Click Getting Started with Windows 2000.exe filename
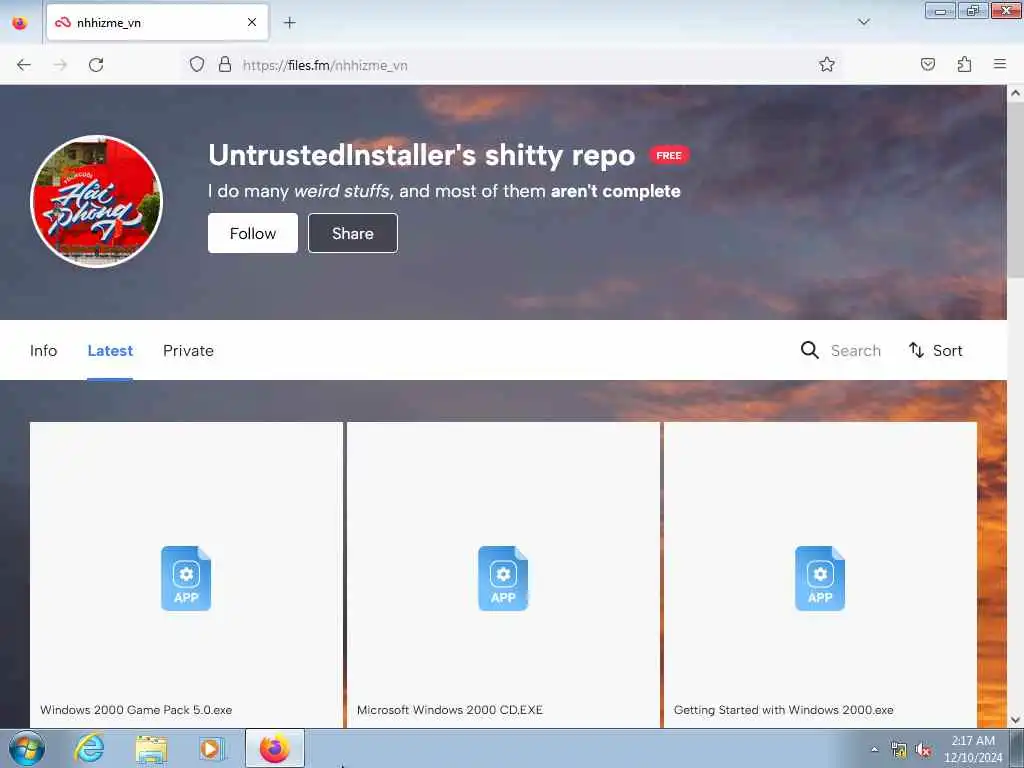Image resolution: width=1024 pixels, height=768 pixels. [x=784, y=710]
